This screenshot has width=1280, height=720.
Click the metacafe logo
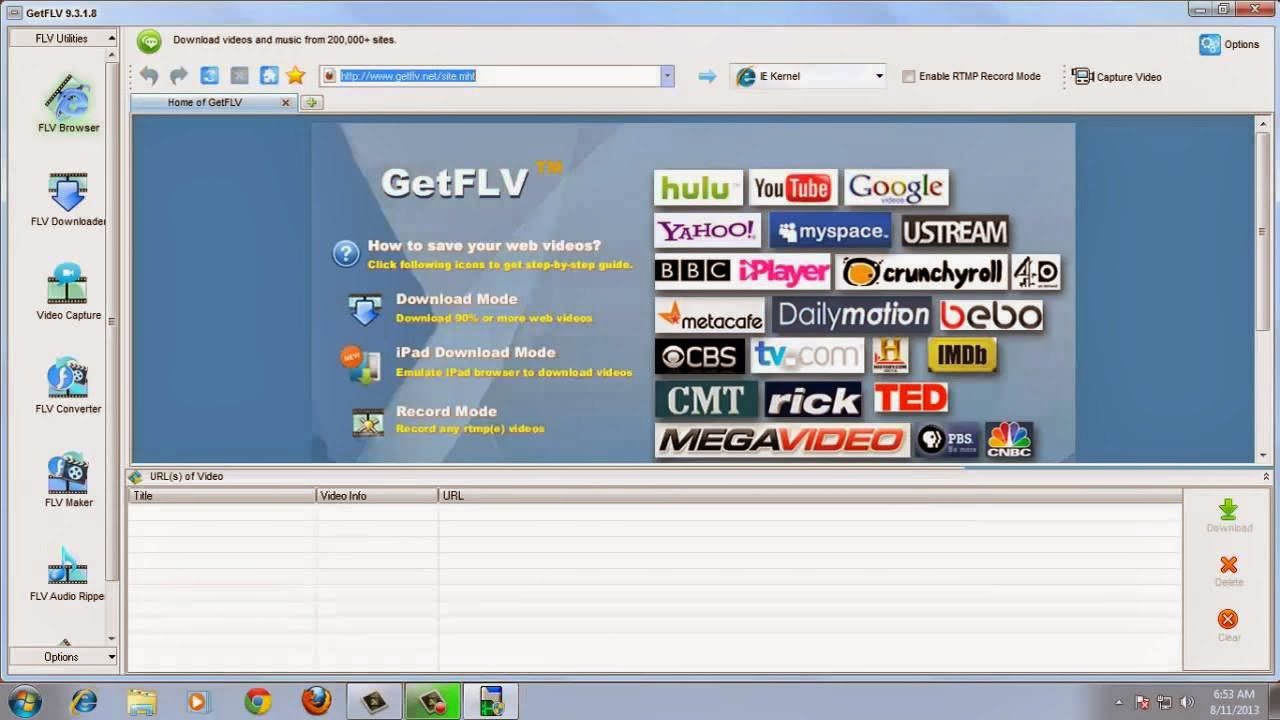[x=709, y=316]
